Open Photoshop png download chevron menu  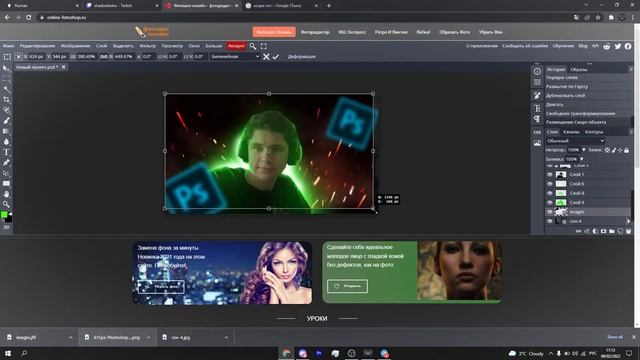tap(148, 338)
